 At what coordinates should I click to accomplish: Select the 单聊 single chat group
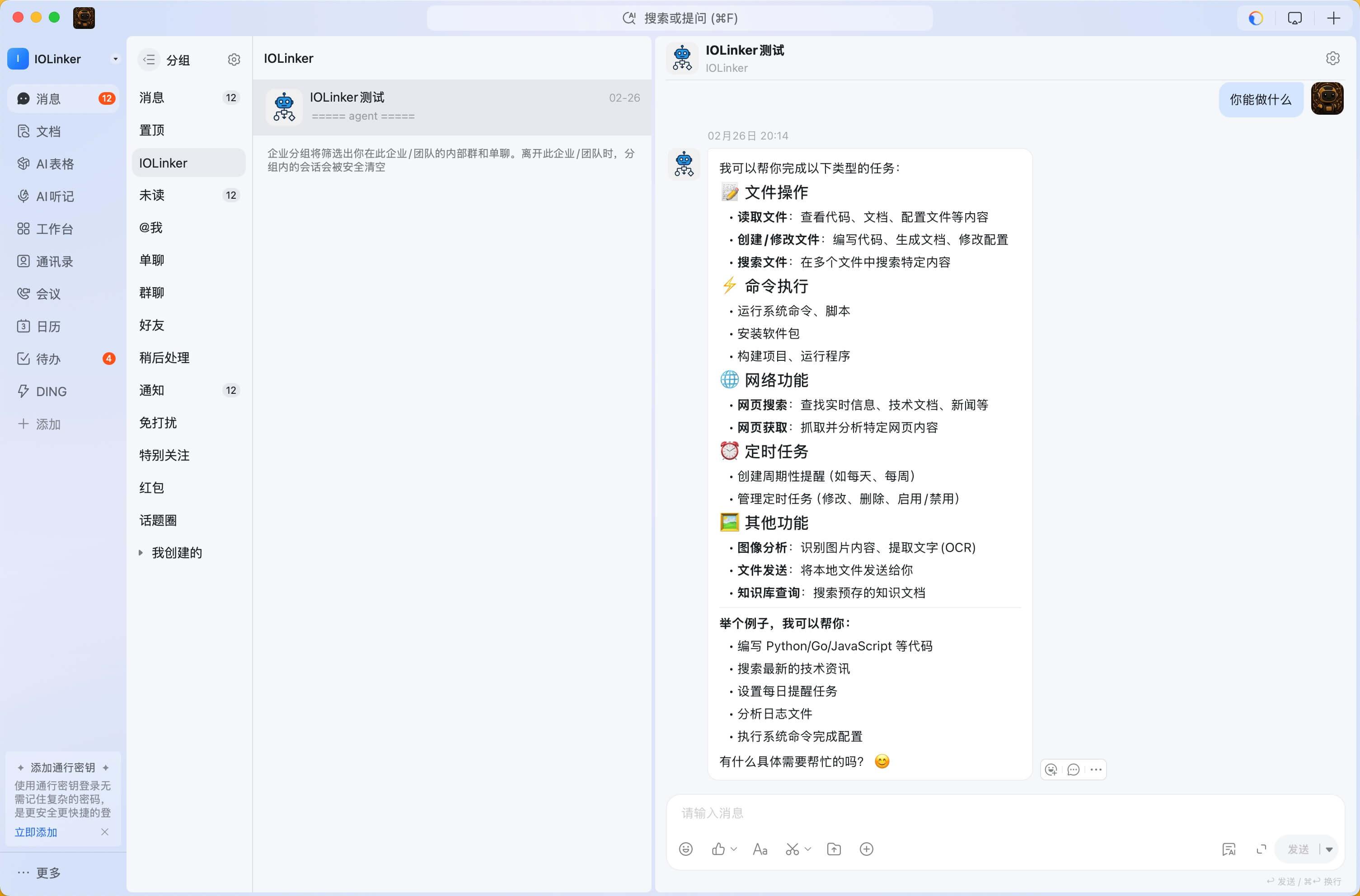[189, 261]
